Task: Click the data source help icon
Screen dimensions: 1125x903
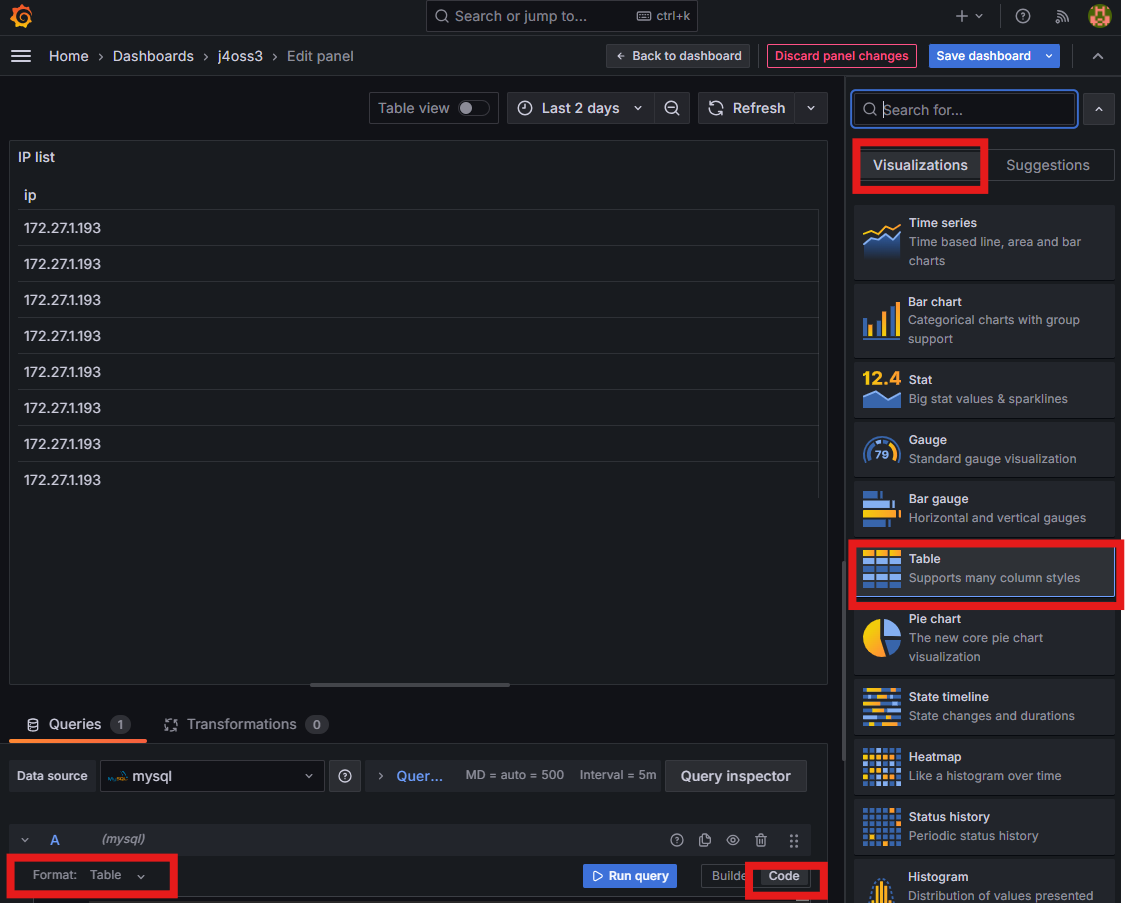Action: [345, 776]
